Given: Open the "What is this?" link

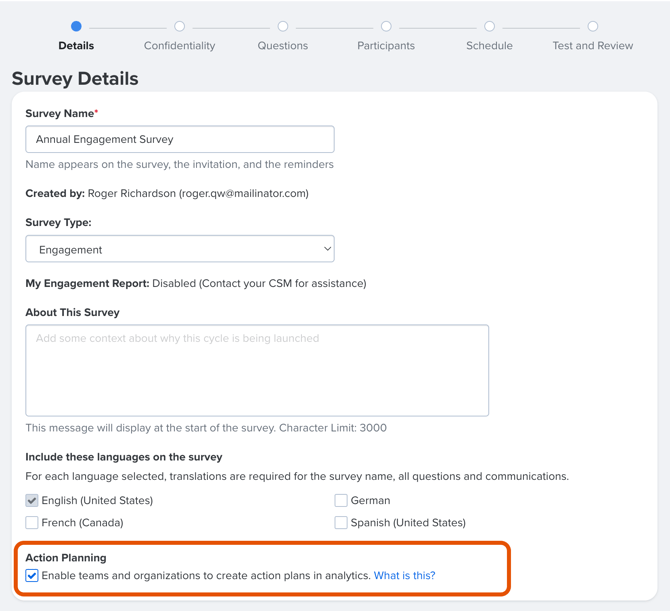Looking at the screenshot, I should (x=405, y=576).
